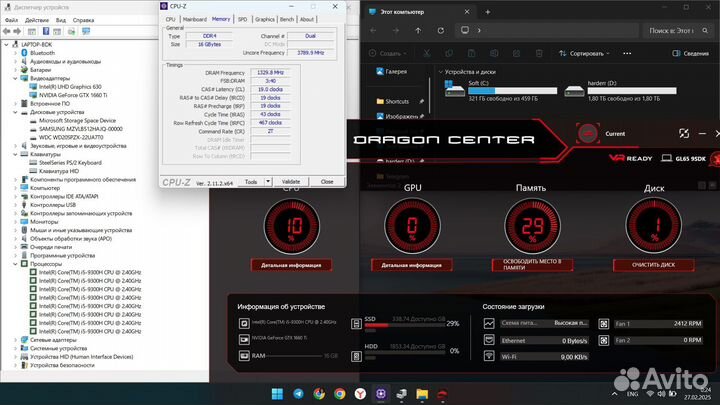Click ENG language indicator in tray
The width and height of the screenshot is (720, 405).
tap(632, 394)
